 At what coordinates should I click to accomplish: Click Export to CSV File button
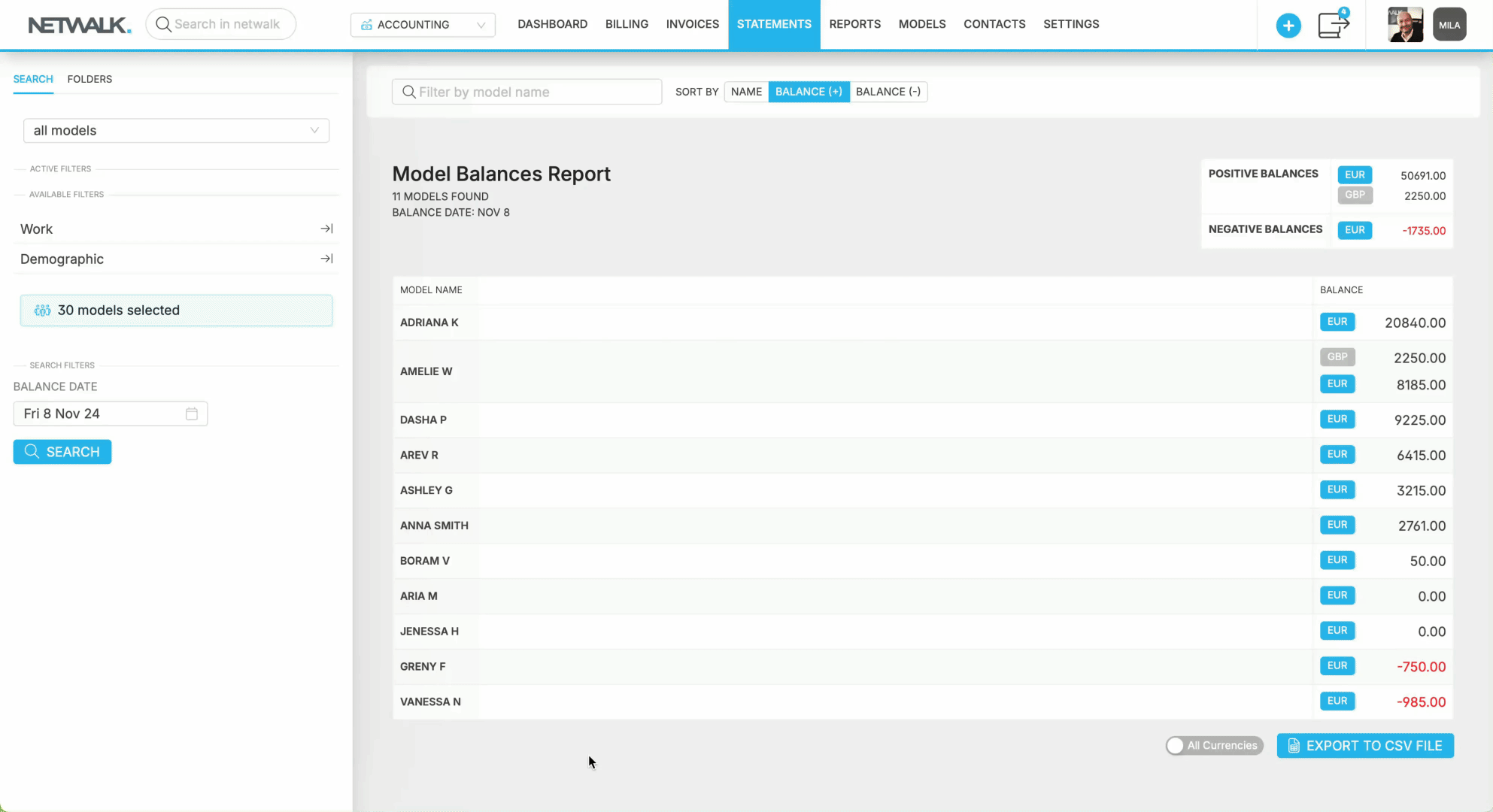pyautogui.click(x=1364, y=746)
